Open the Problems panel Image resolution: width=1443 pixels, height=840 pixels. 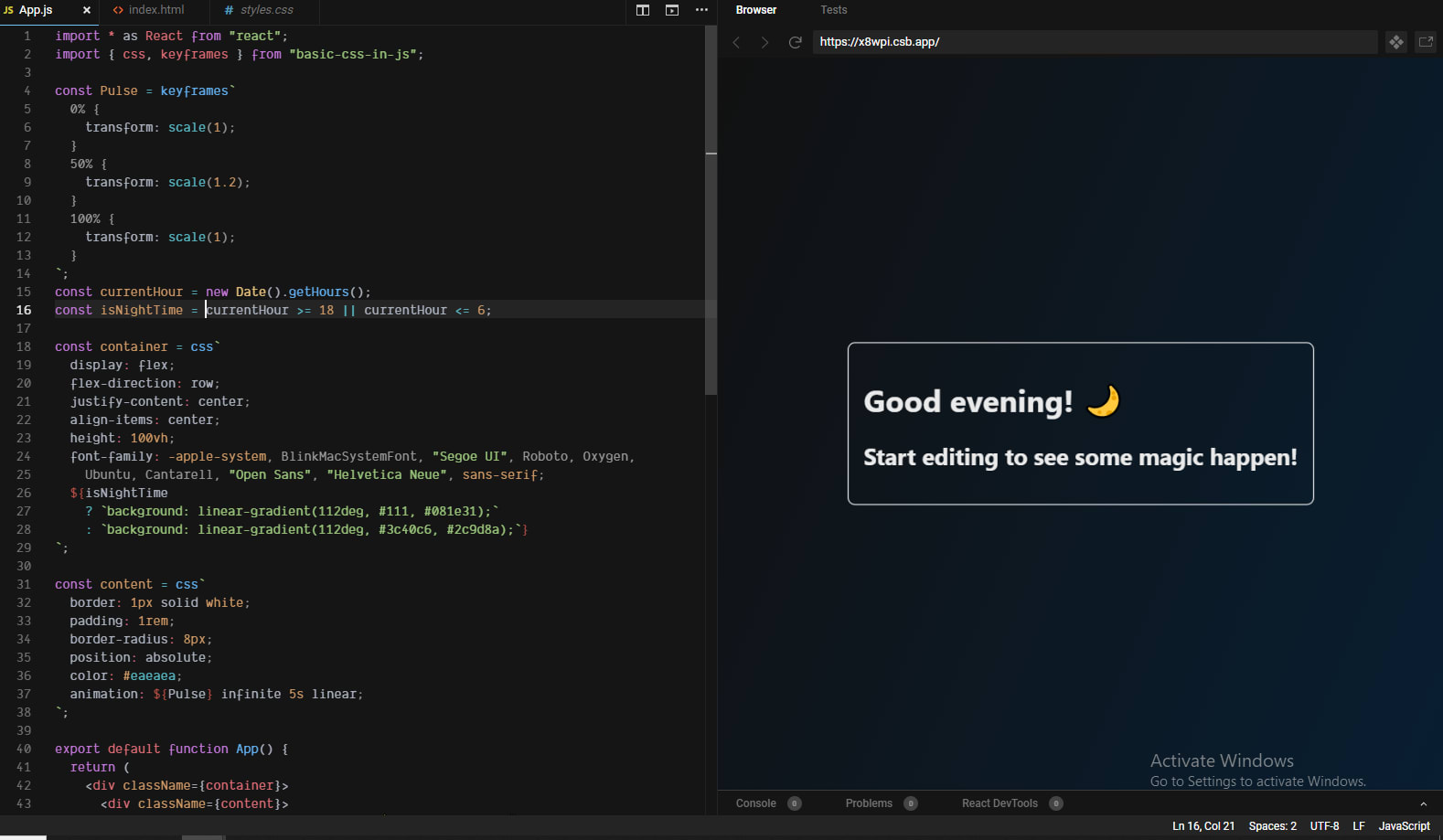(x=869, y=803)
